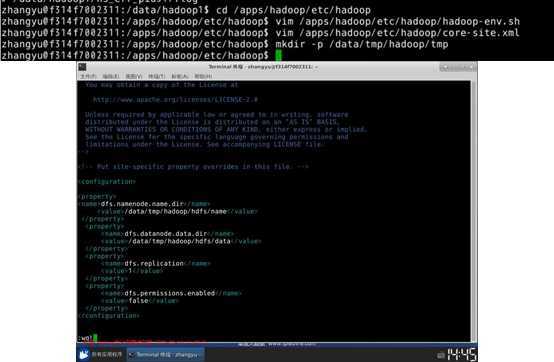Viewport: 554px width, 362px height.
Task: Click the opening <configuration> tag line
Action: click(x=107, y=182)
